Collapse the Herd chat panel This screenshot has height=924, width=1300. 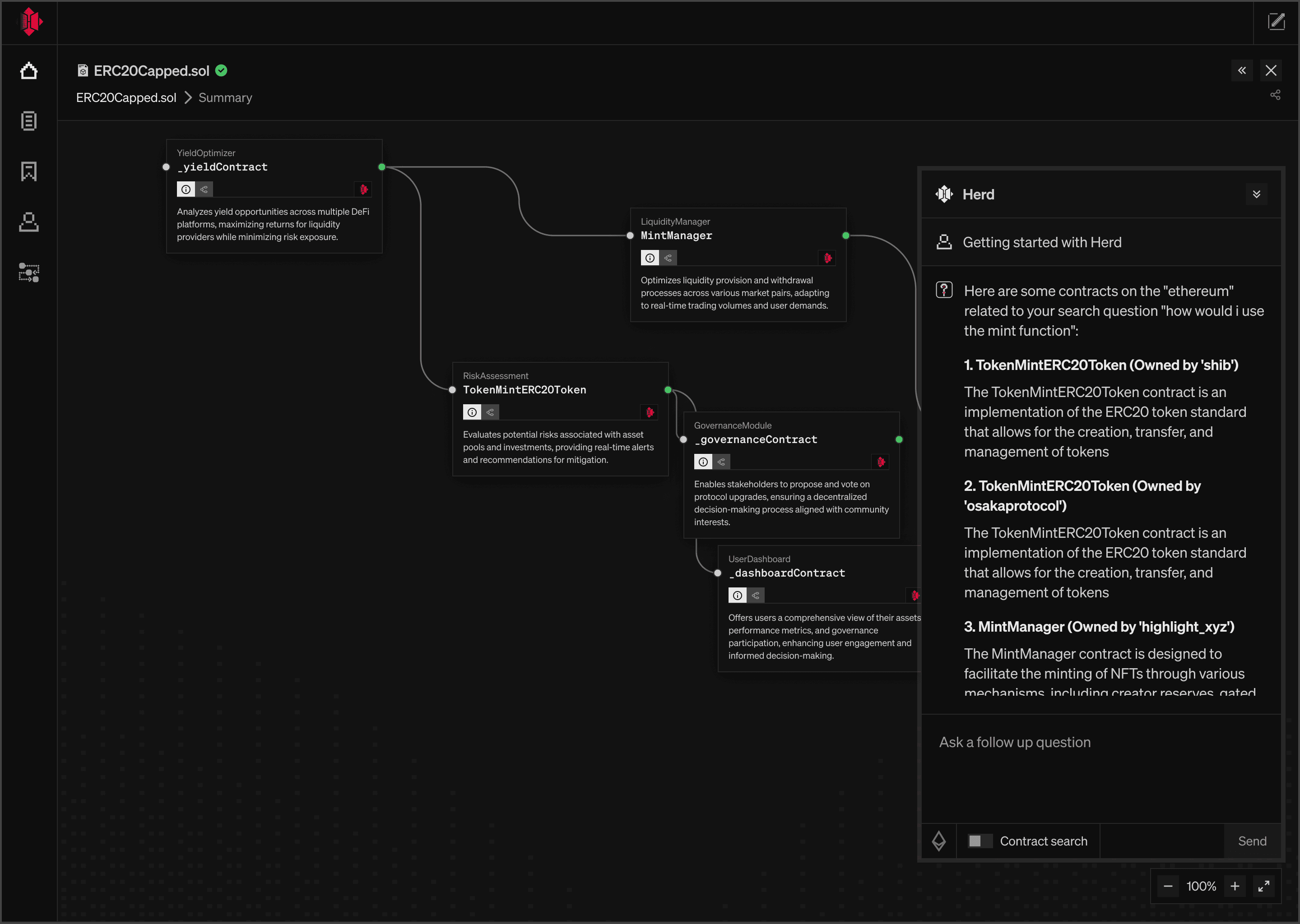[1256, 194]
